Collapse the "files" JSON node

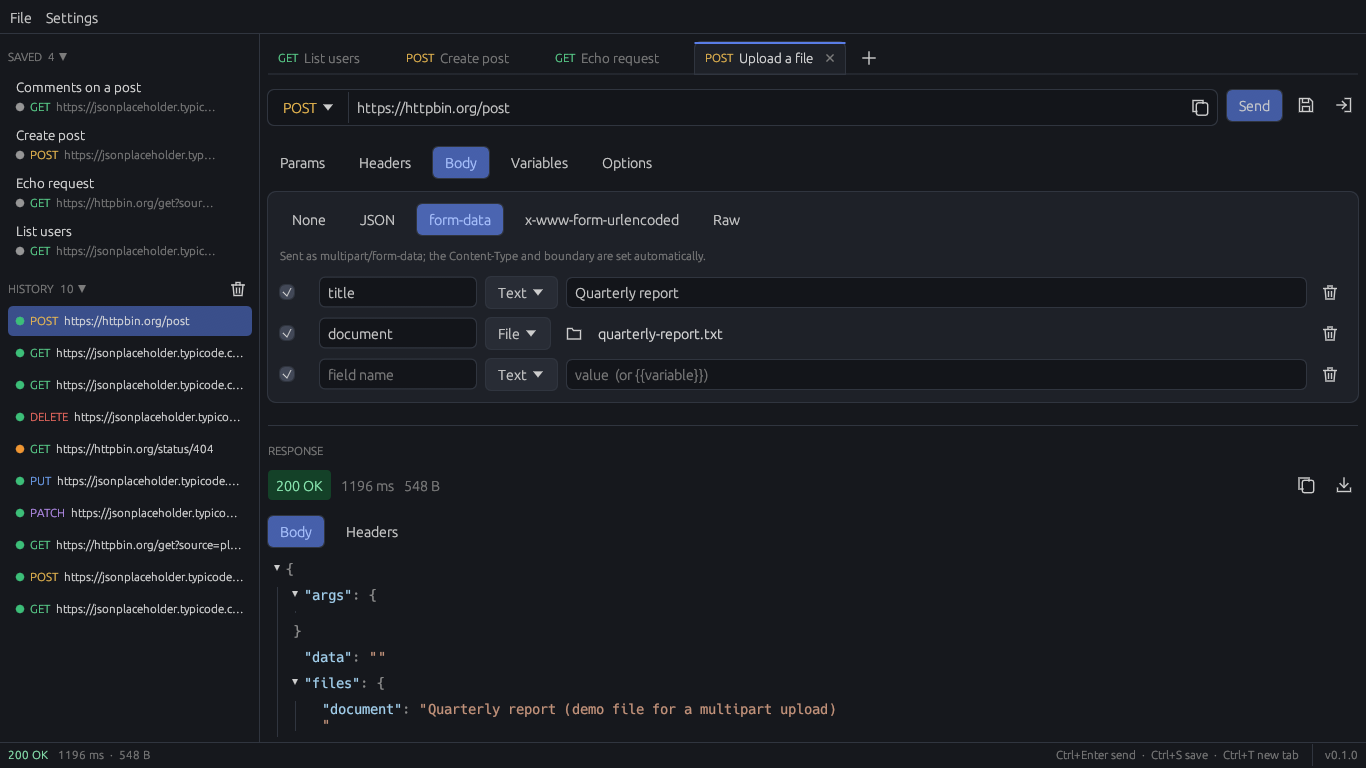[295, 682]
